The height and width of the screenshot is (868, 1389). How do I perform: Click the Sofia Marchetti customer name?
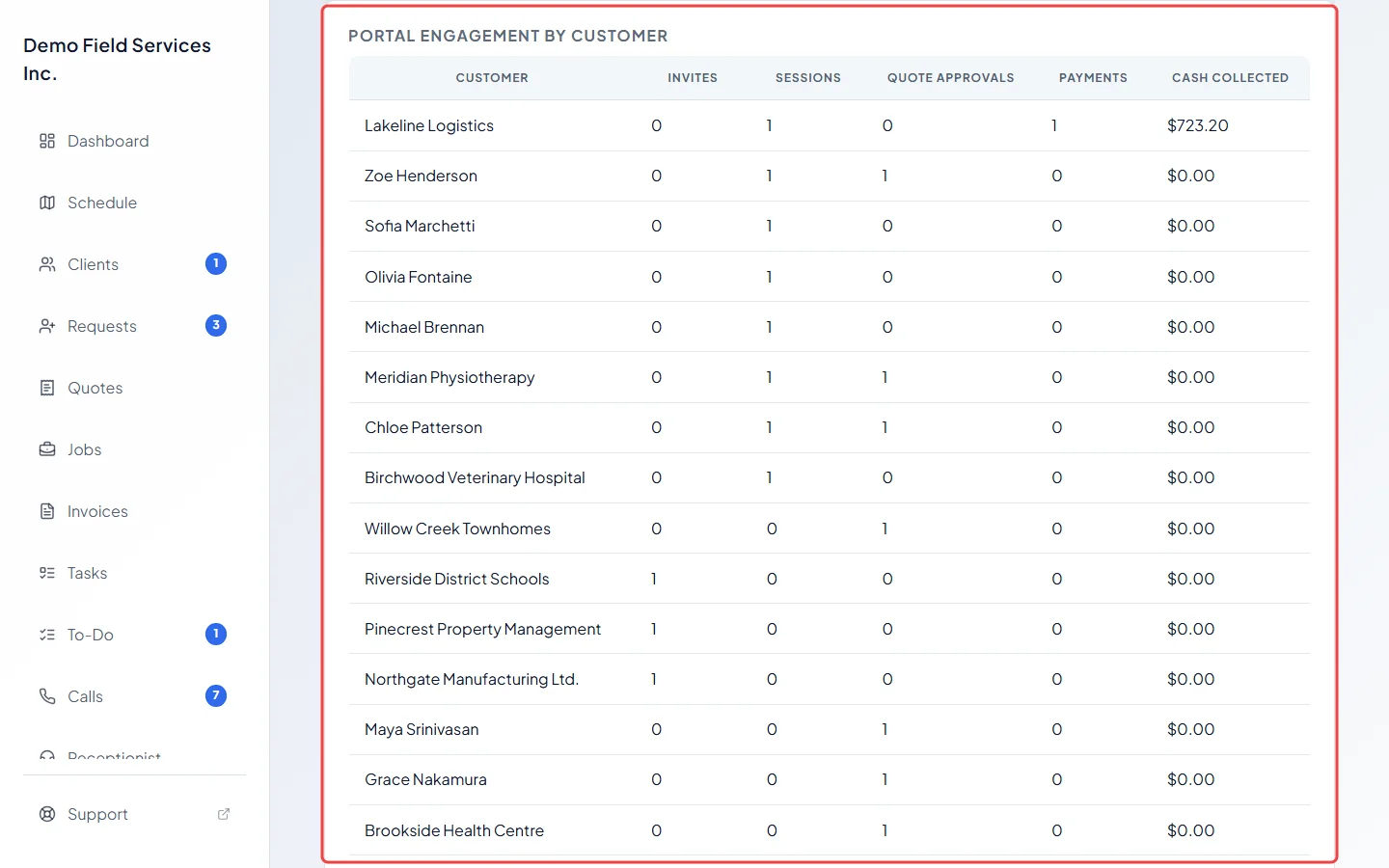click(x=420, y=226)
